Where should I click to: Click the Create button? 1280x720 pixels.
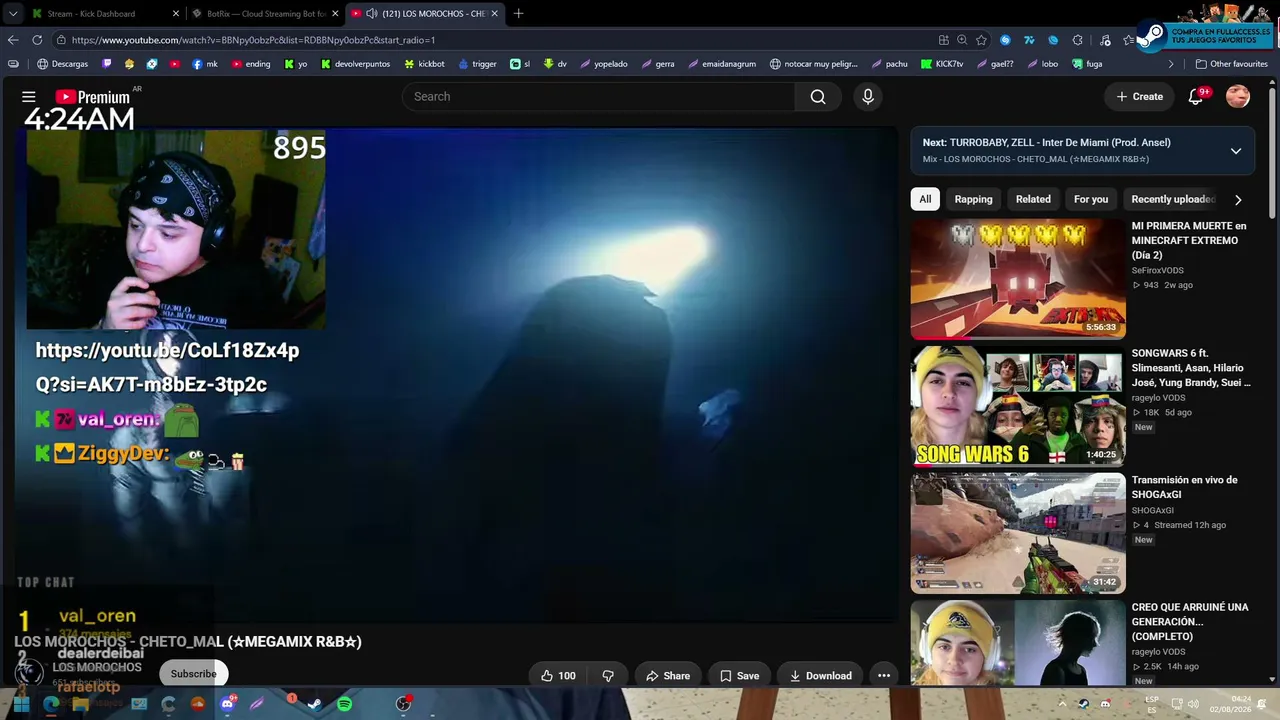click(1139, 97)
